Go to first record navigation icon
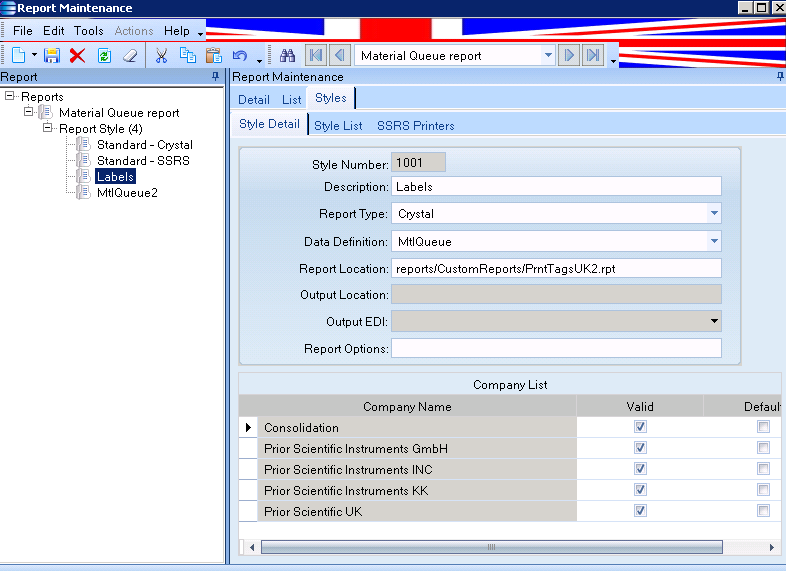 coord(316,55)
